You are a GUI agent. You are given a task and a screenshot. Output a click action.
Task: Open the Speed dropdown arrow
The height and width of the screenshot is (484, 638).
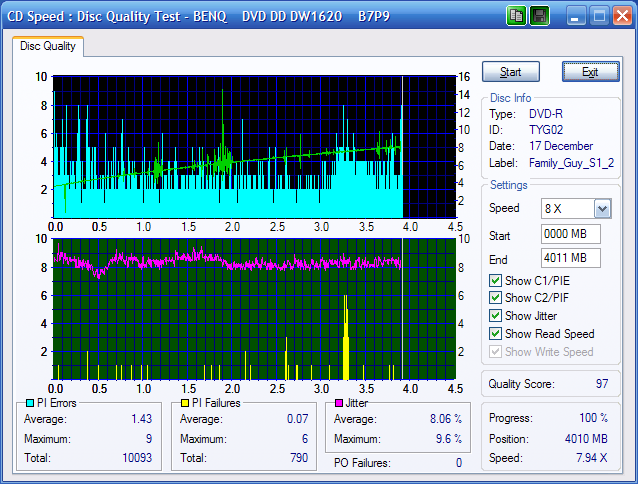(x=602, y=209)
